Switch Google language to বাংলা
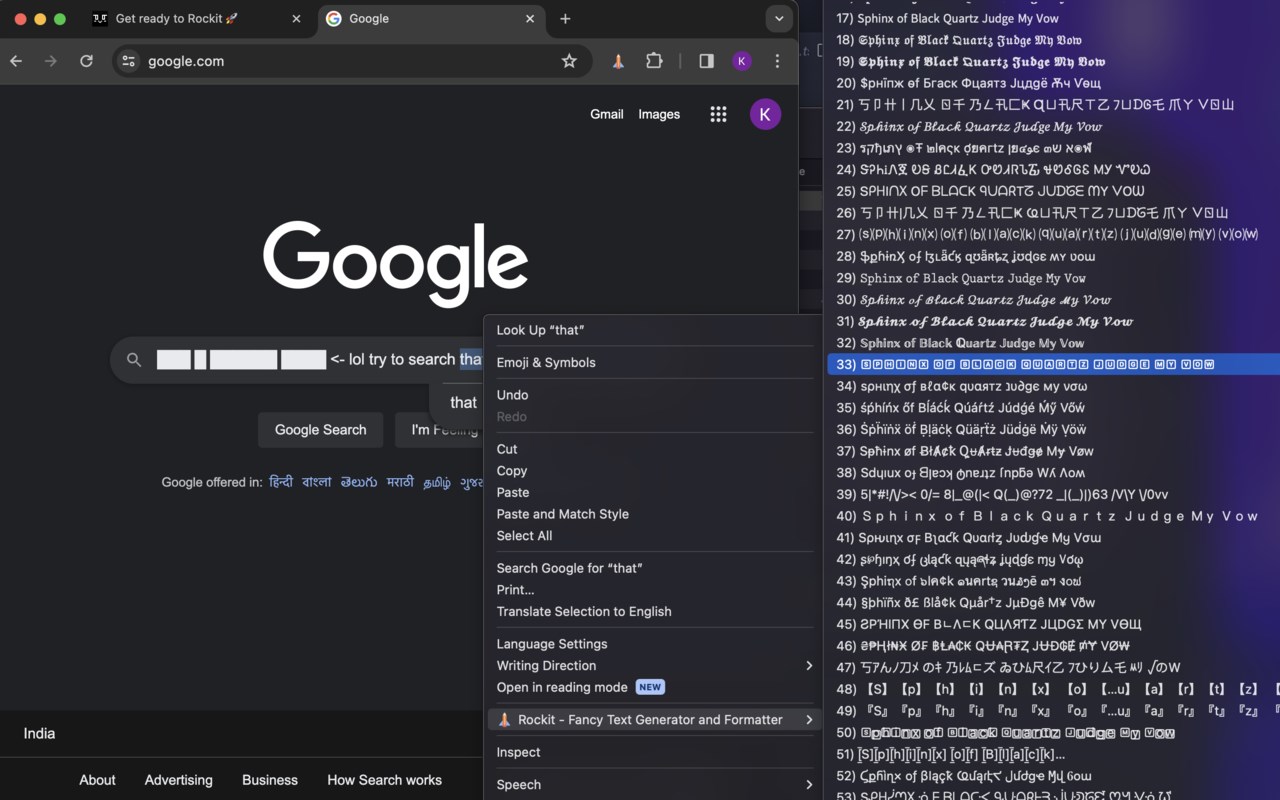Viewport: 1280px width, 800px height. coord(317,482)
